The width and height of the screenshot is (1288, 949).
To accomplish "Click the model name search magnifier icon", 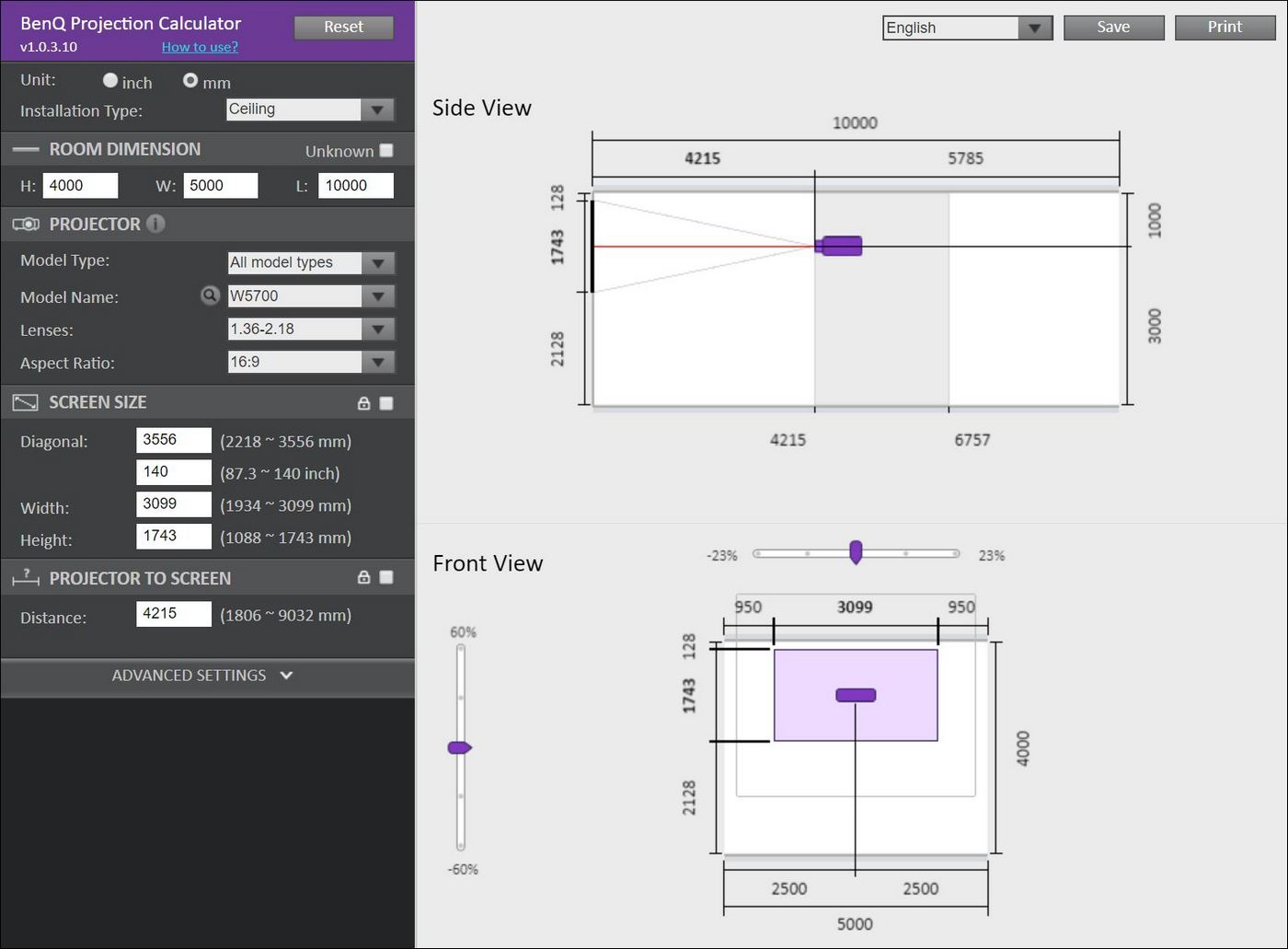I will (x=210, y=295).
